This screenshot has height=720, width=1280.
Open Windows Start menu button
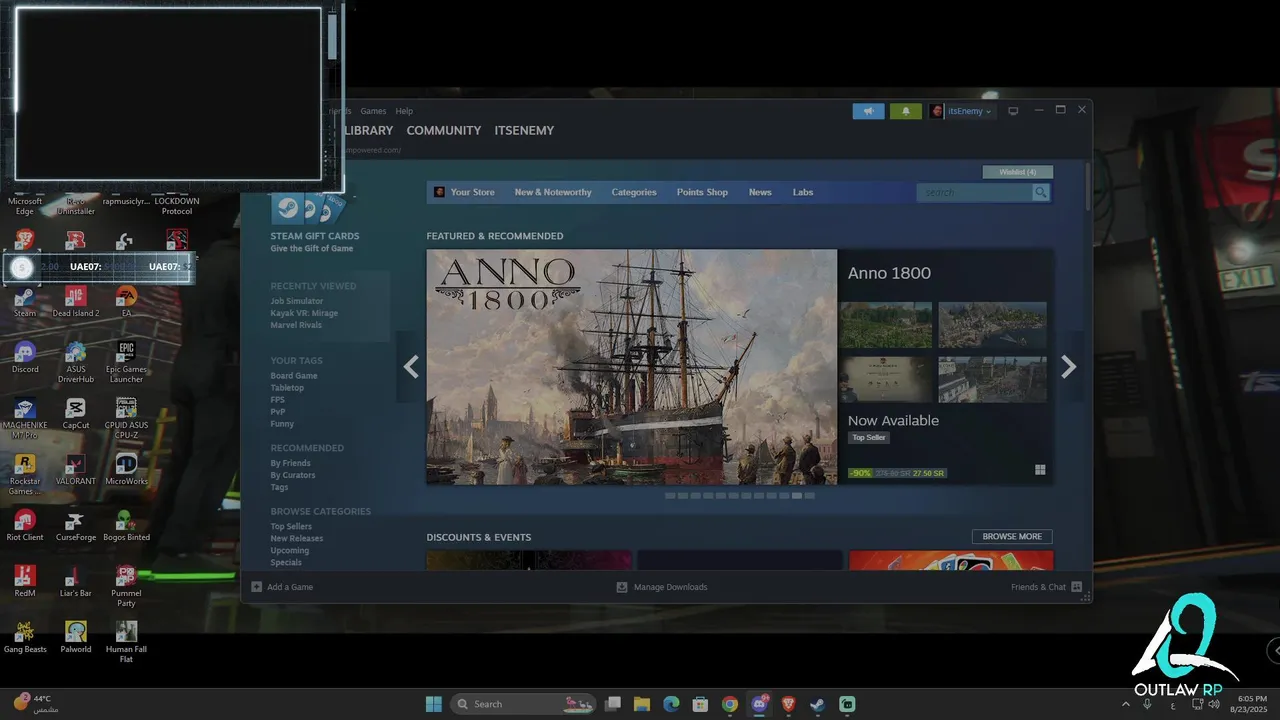tap(434, 704)
